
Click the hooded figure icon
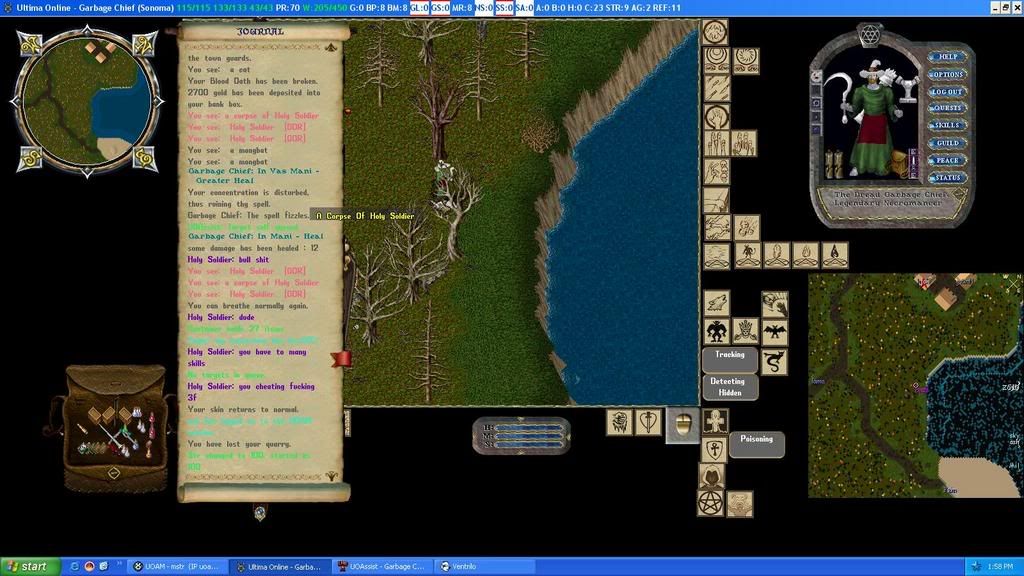click(x=711, y=477)
